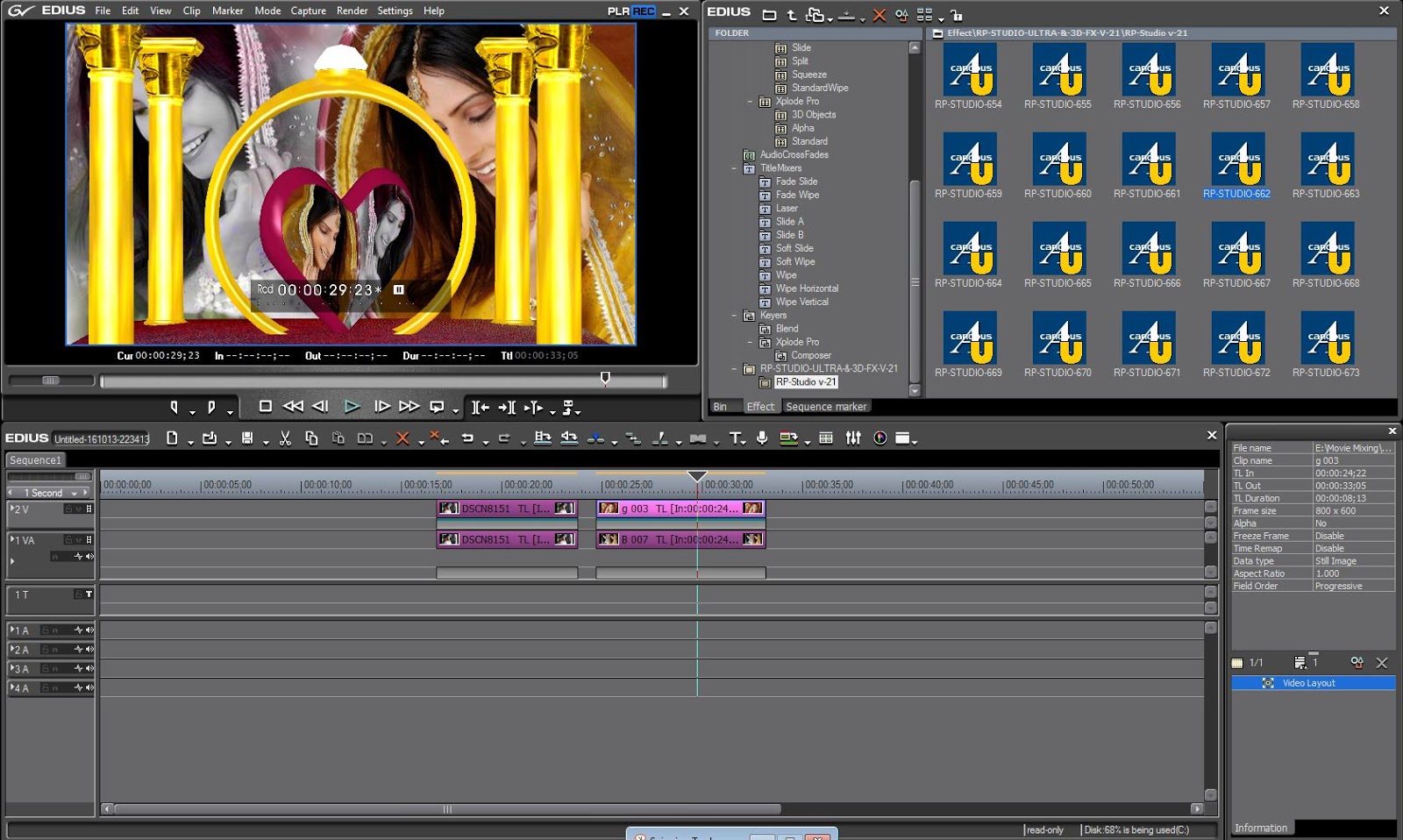Image resolution: width=1403 pixels, height=840 pixels.
Task: Expand the 2 V track with its triangle
Action: [x=11, y=508]
